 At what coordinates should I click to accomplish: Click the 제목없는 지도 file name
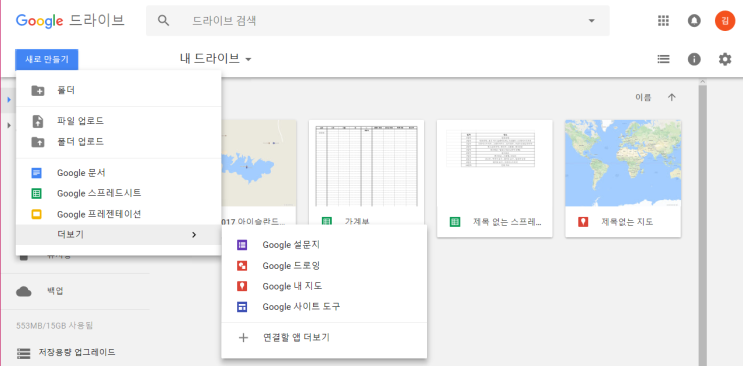(627, 221)
